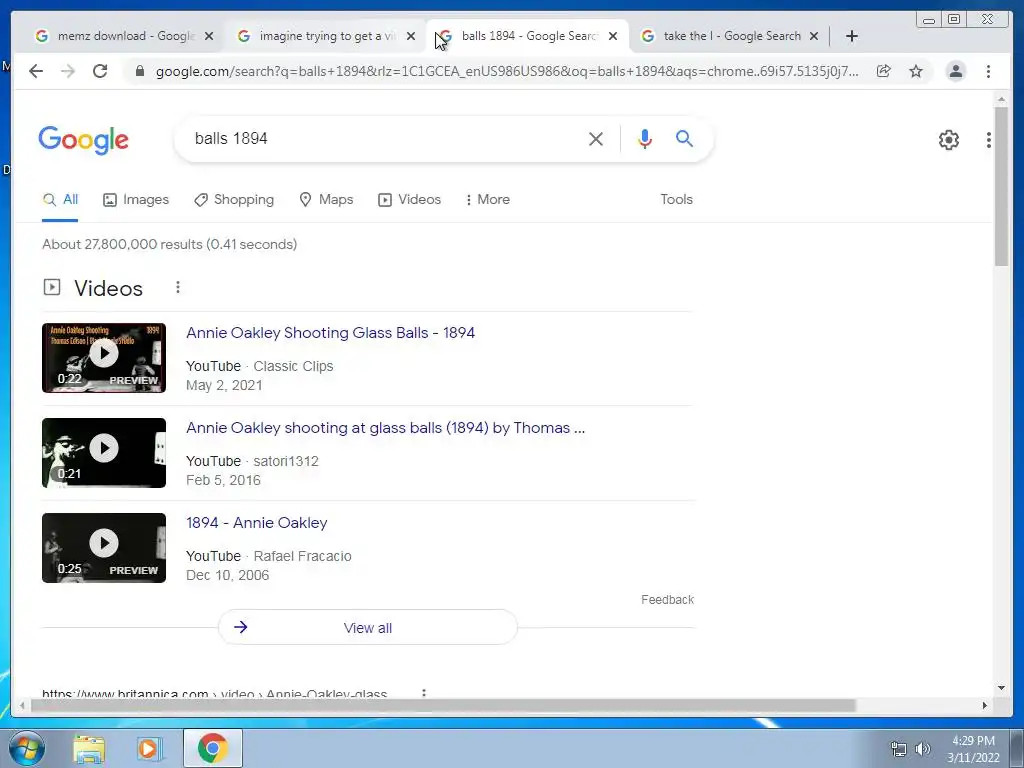Screen dimensions: 1024x768
Task: Click the Google logo
Action: [x=84, y=140]
